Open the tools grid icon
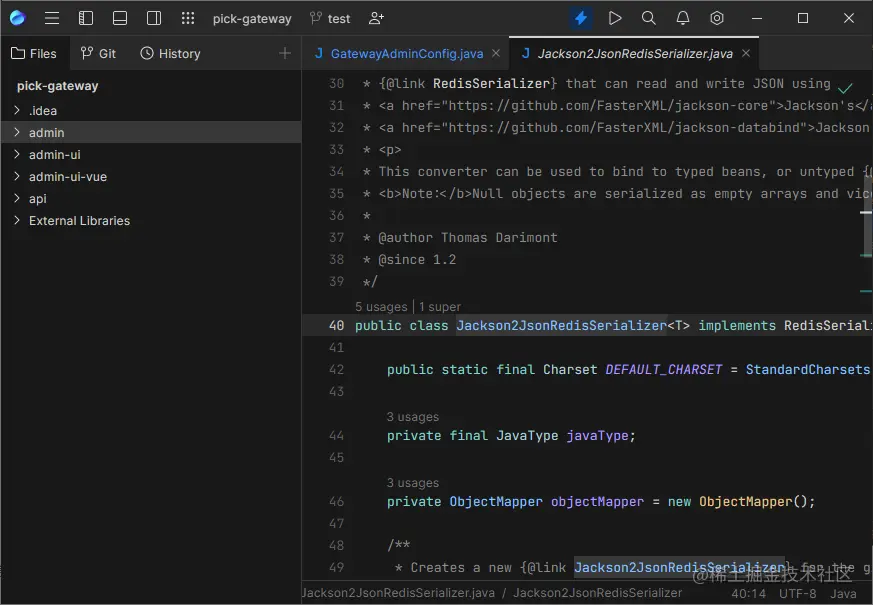This screenshot has height=605, width=873. [188, 18]
